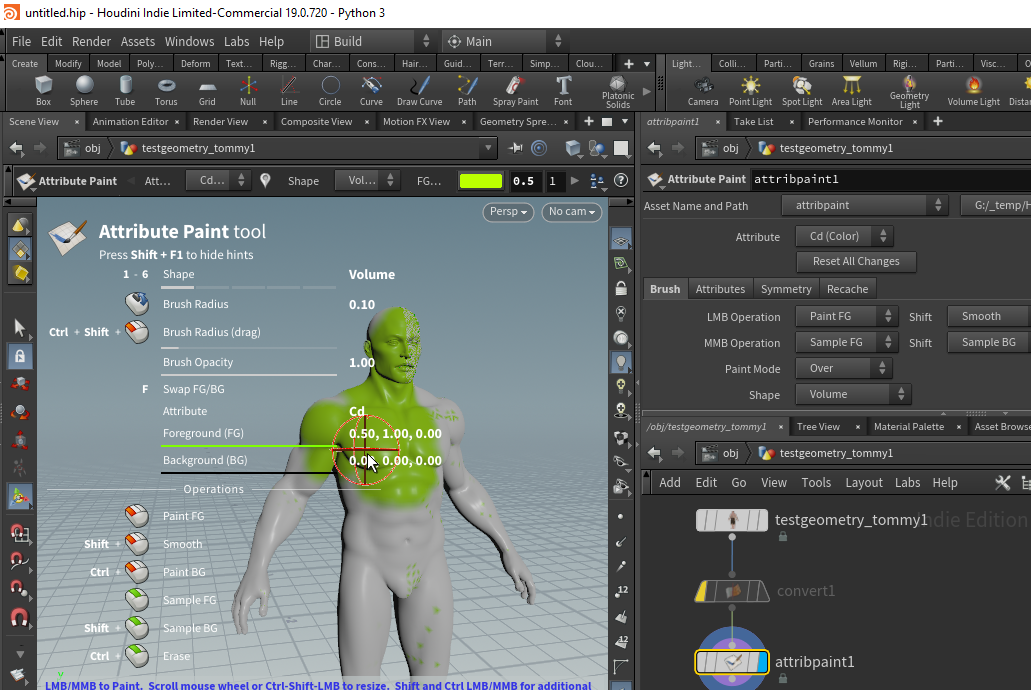Expand the Attribute Cd (Color) dropdown
Image resolution: width=1031 pixels, height=690 pixels.
(844, 236)
